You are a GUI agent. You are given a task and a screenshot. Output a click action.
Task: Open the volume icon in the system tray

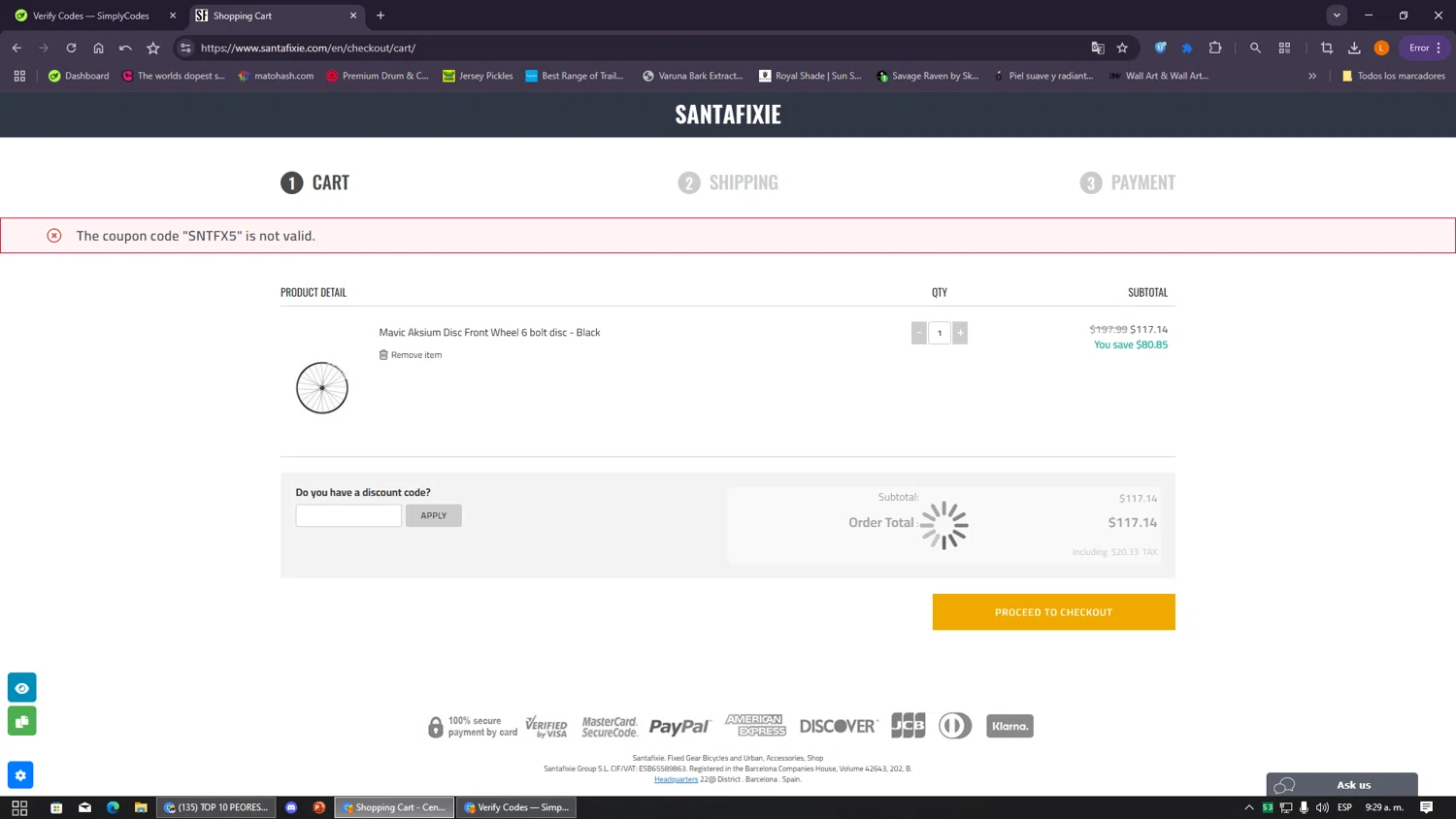[x=1322, y=807]
